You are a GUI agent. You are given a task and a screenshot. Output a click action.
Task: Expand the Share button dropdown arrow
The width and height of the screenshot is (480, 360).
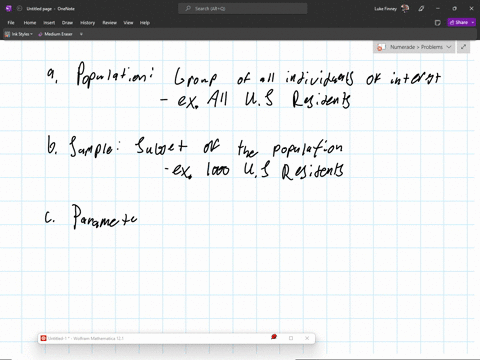tap(473, 22)
